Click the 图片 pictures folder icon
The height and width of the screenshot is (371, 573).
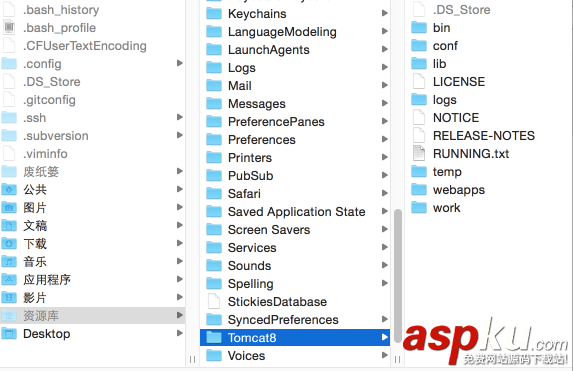point(9,208)
